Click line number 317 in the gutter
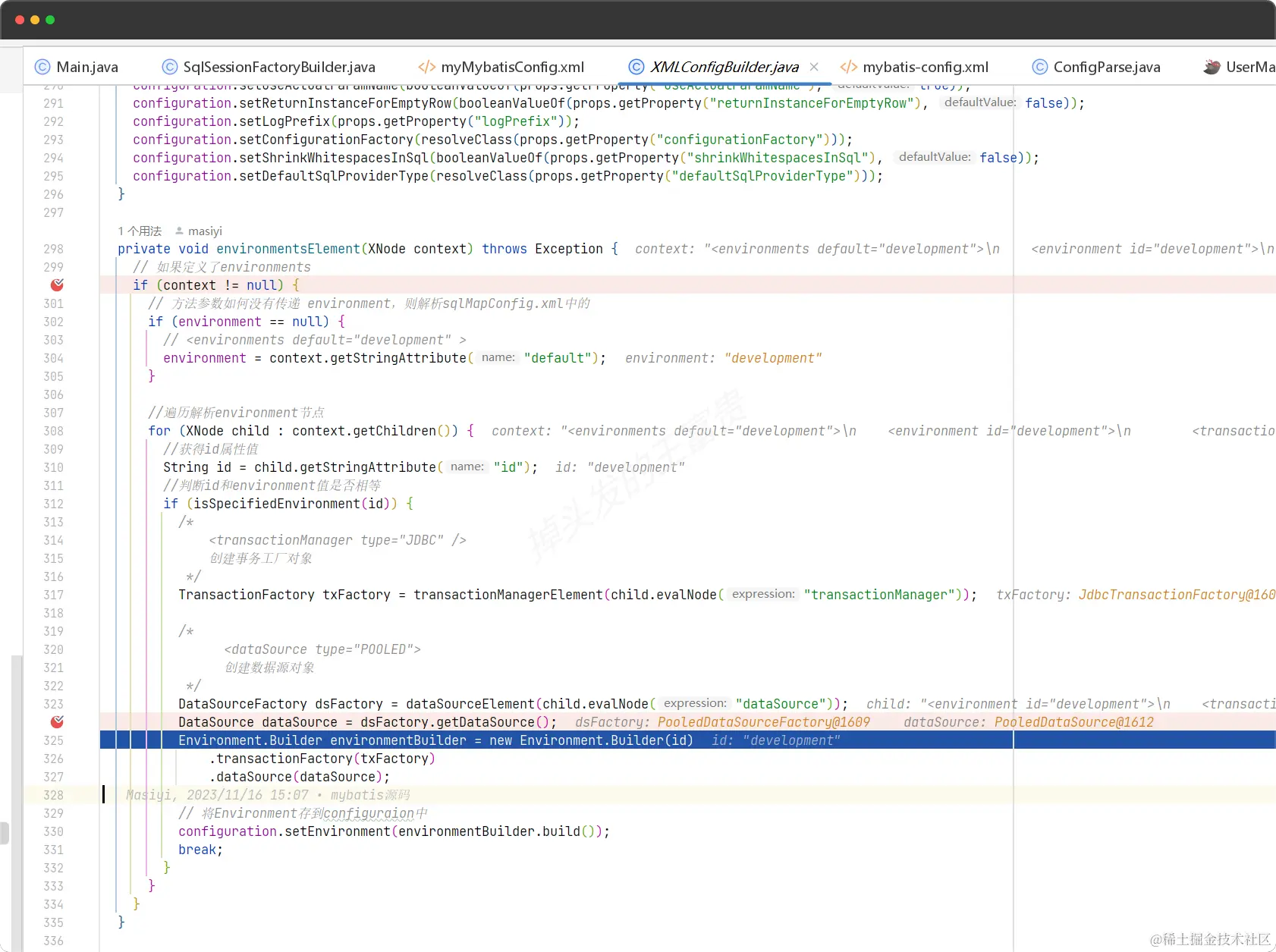This screenshot has width=1276, height=952. (53, 595)
